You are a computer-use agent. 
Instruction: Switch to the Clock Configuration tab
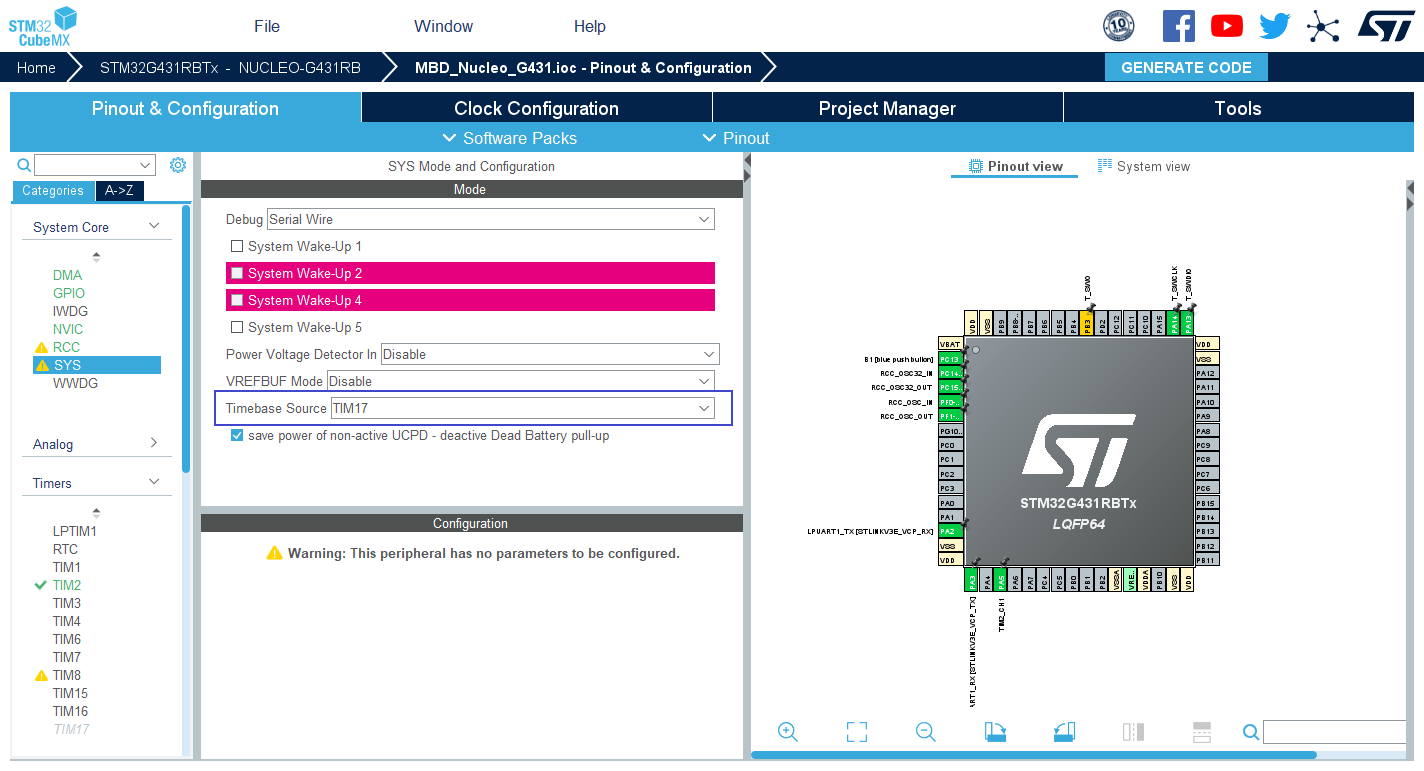536,107
